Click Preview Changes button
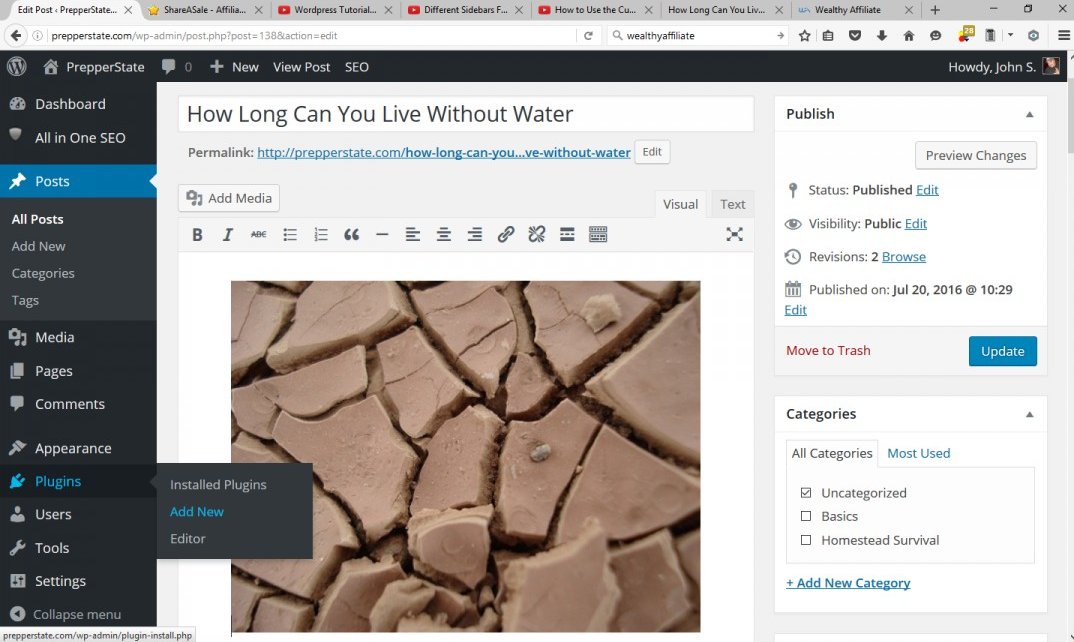Screen dimensions: 1074x642 975,156
